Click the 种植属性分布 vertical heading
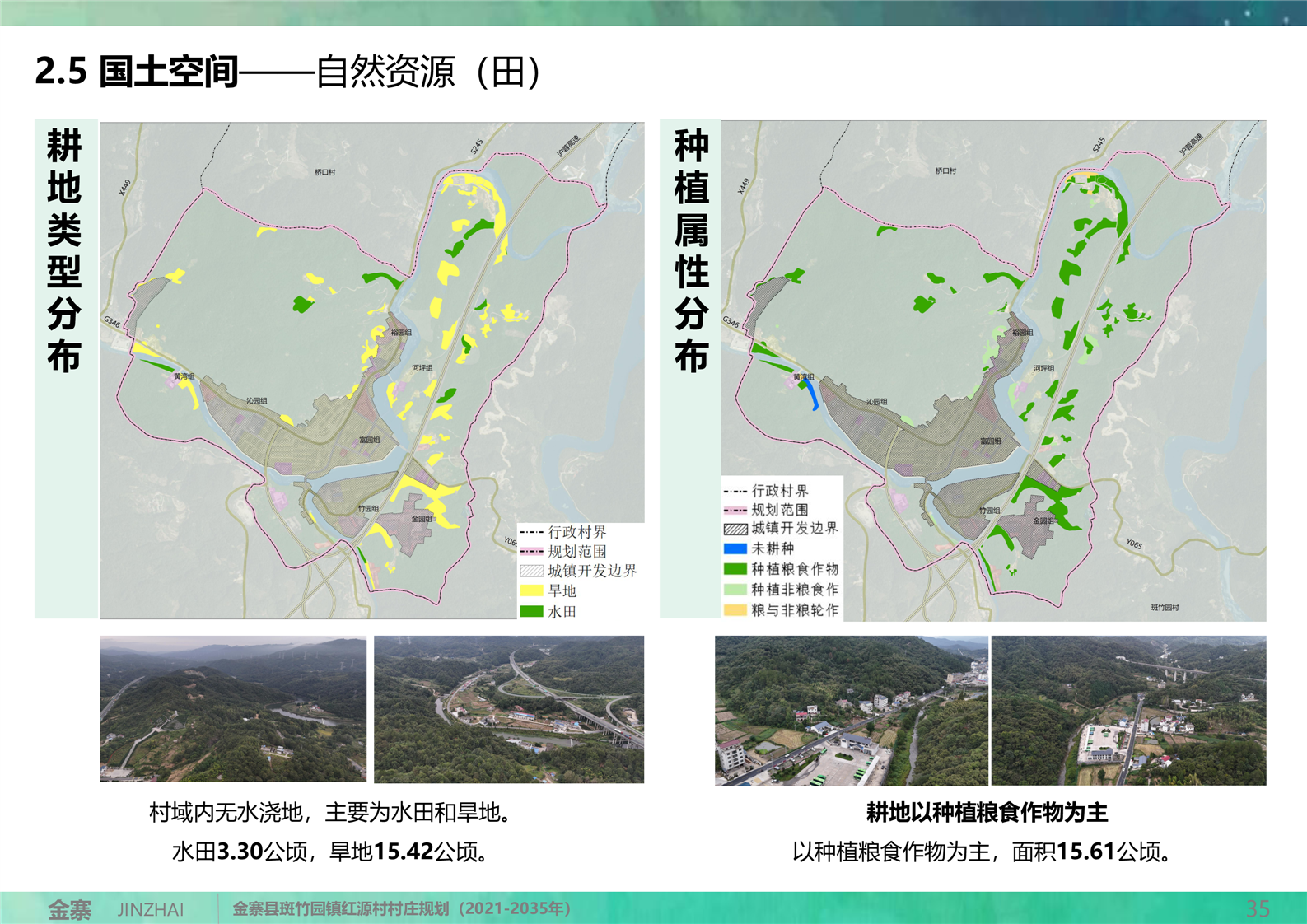The height and width of the screenshot is (924, 1307). [691, 251]
